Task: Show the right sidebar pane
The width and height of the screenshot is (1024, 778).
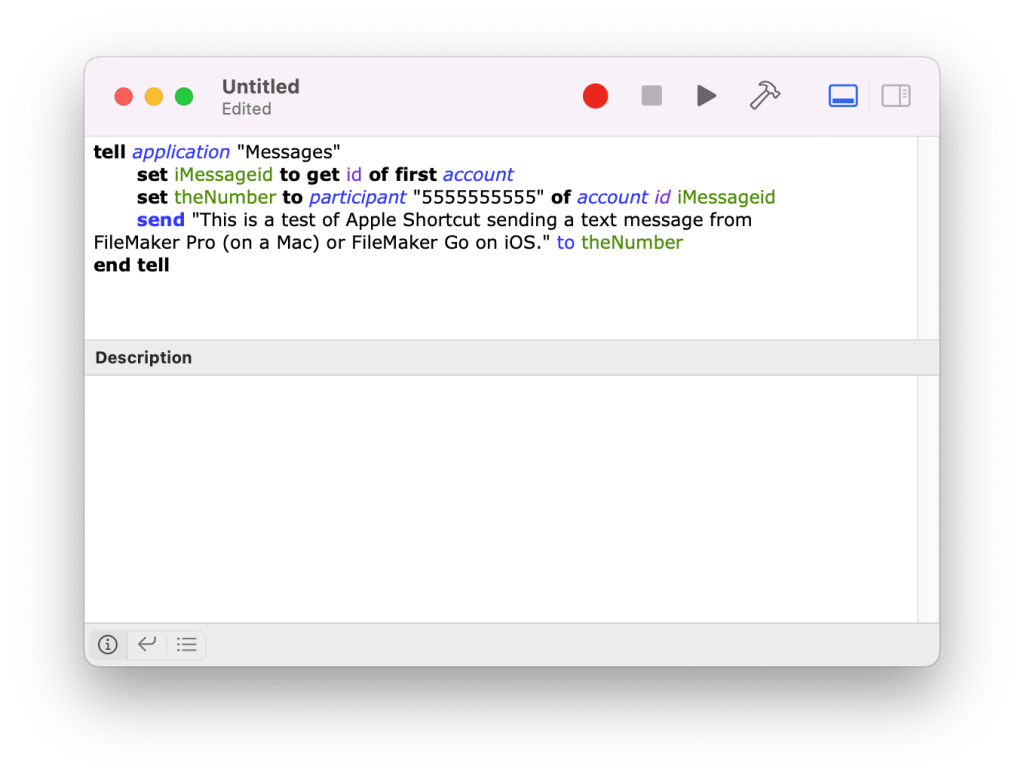Action: pyautogui.click(x=895, y=96)
